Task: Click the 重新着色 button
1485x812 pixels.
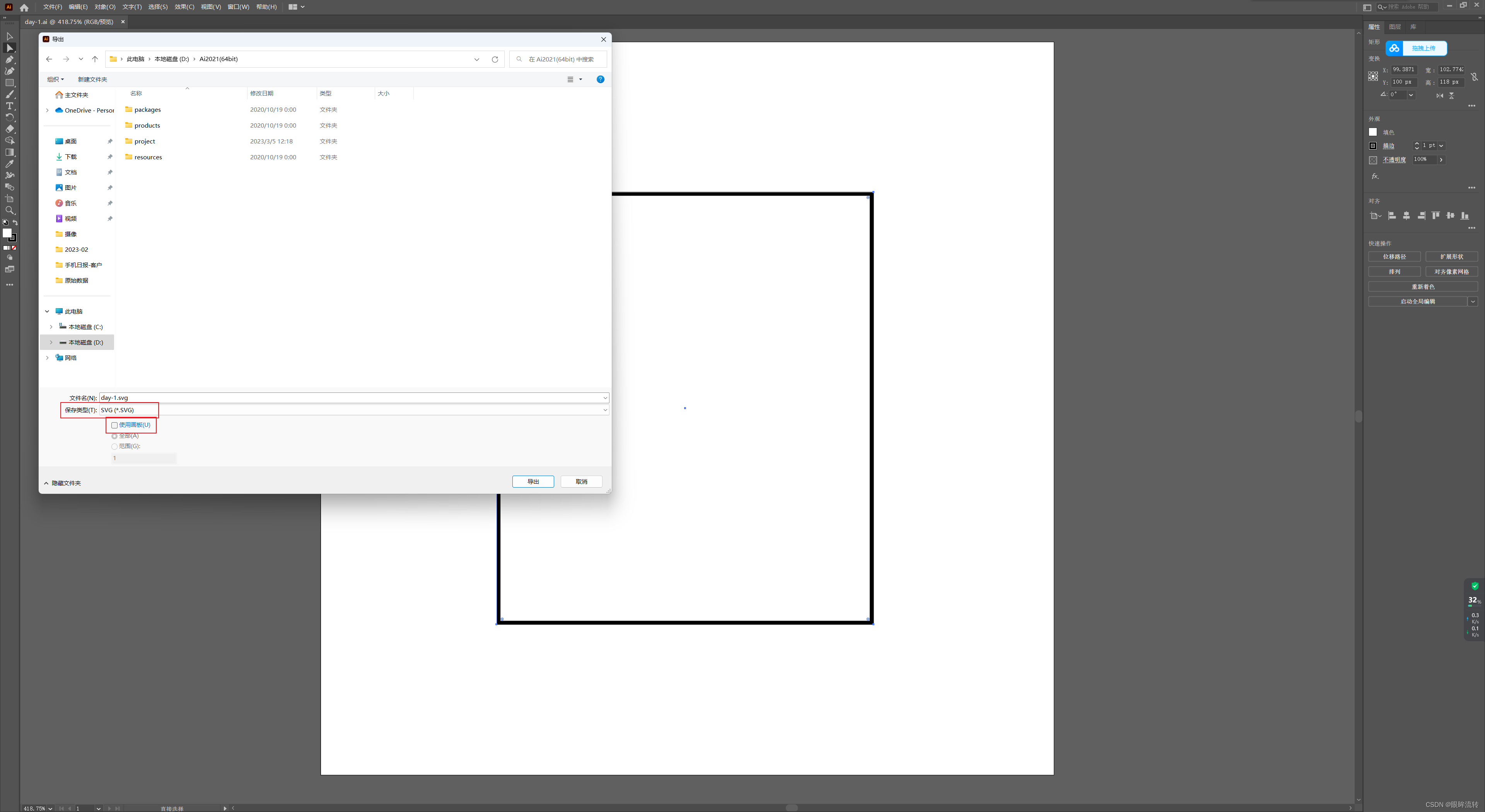Action: coord(1423,287)
